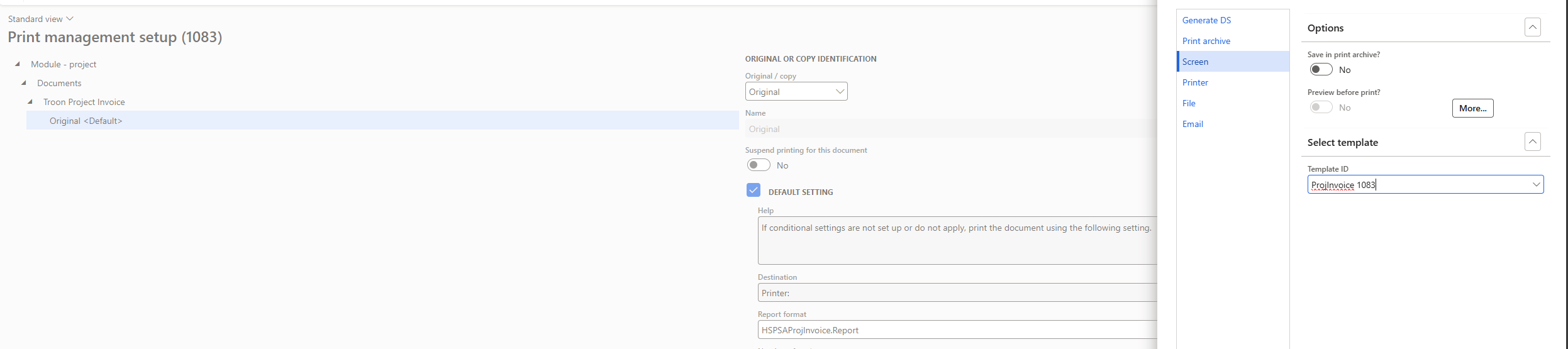Collapse the Documents tree node arrow
The width and height of the screenshot is (1568, 349).
(24, 83)
